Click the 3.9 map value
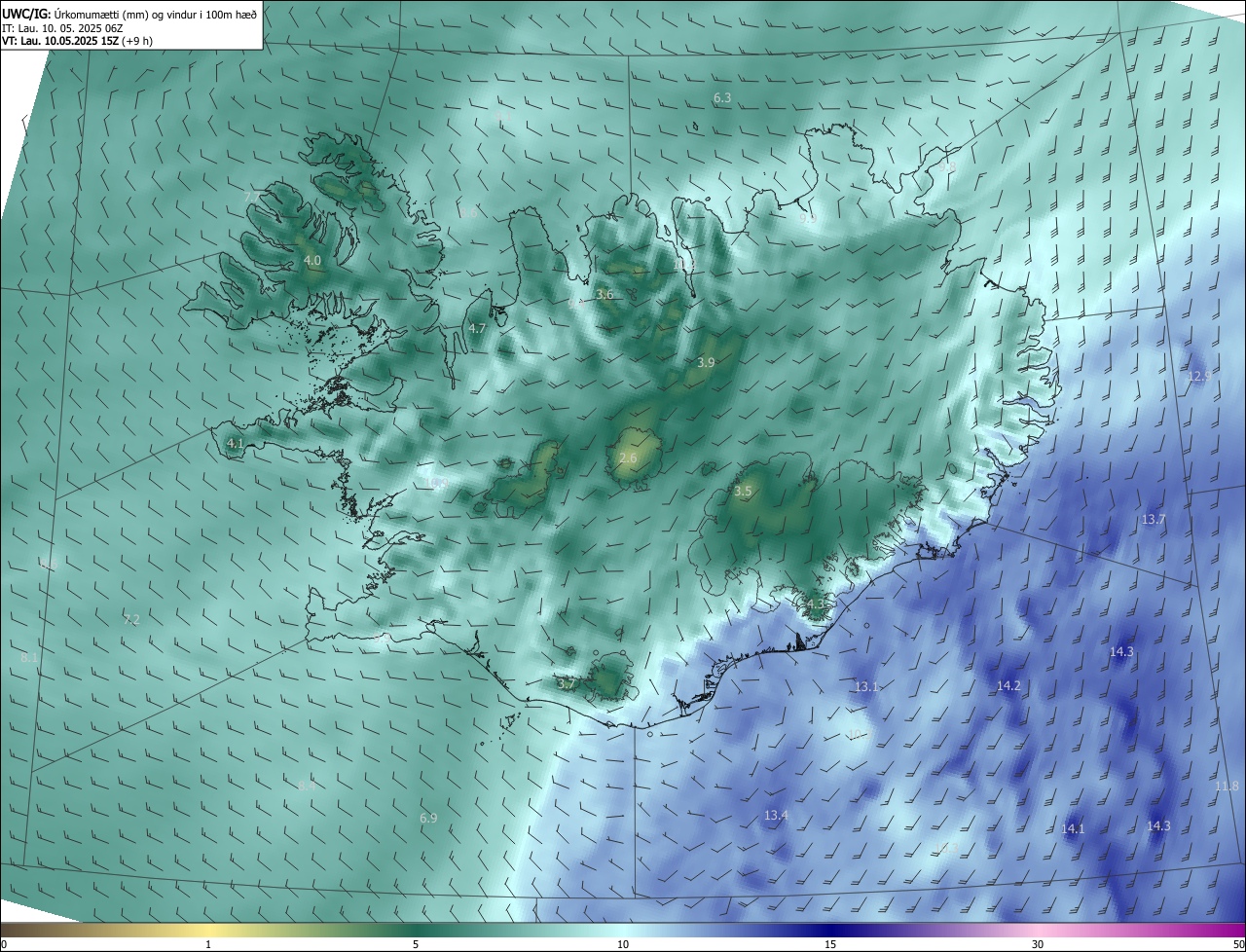Viewport: 1246px width, 952px height. point(707,362)
